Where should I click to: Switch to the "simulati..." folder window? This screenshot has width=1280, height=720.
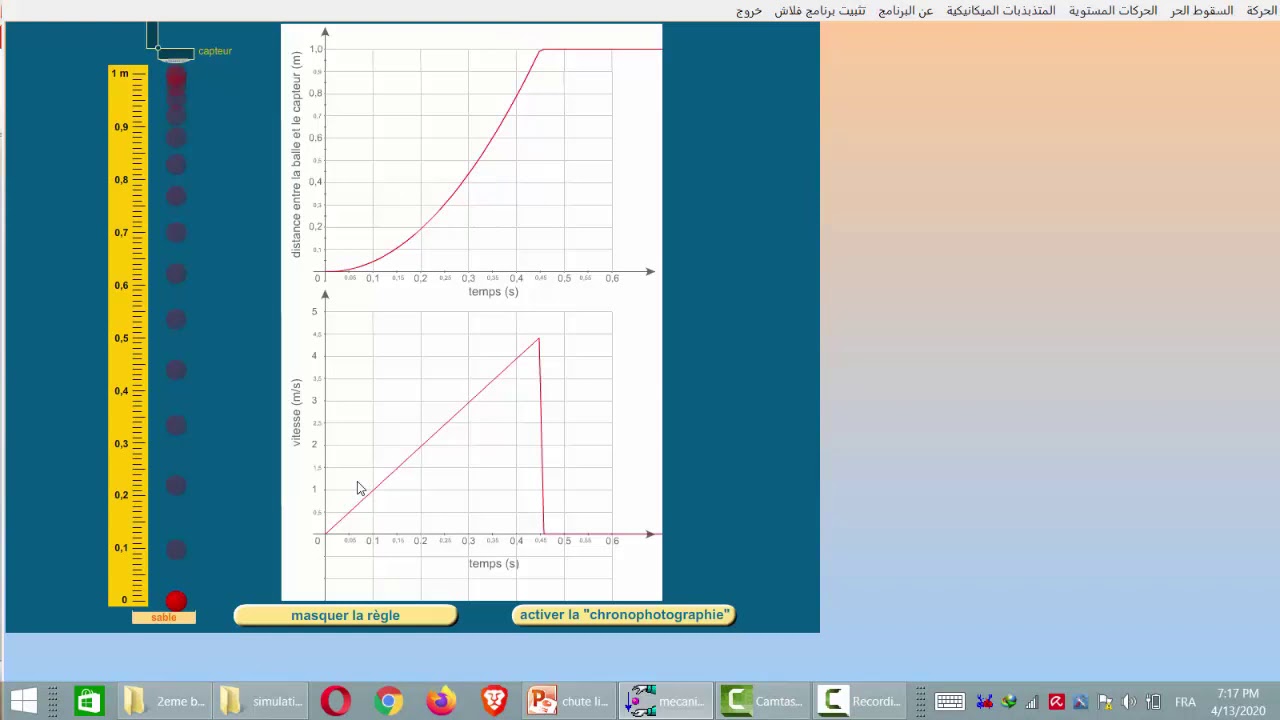[262, 701]
